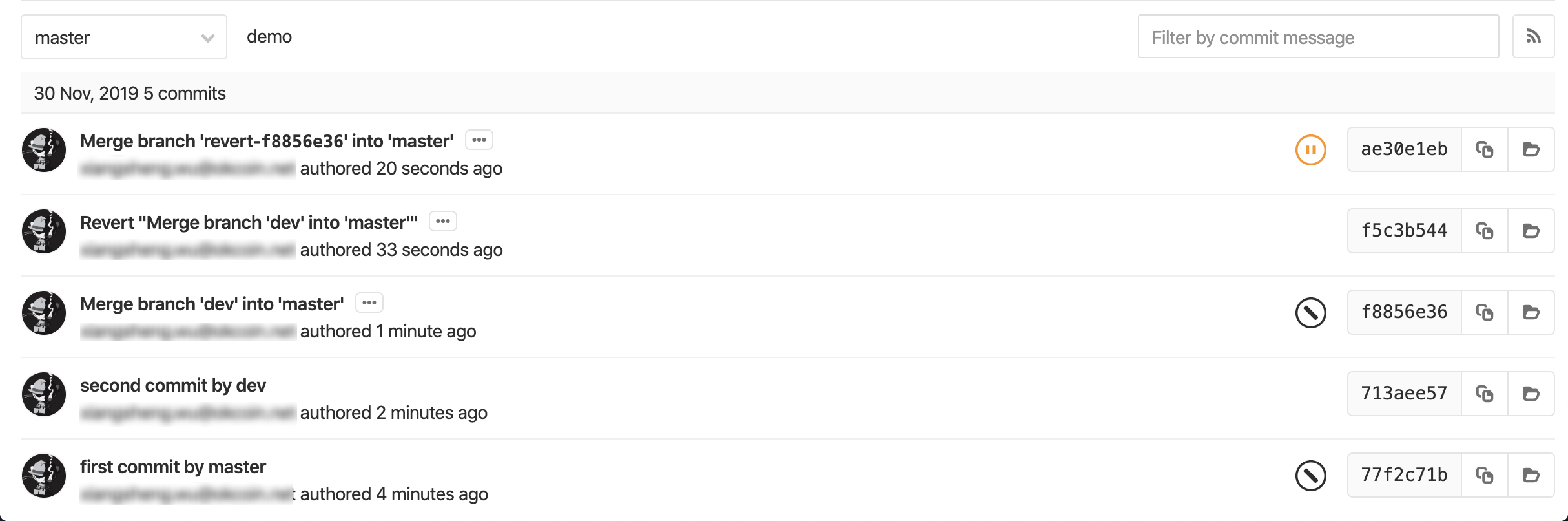
Task: Copy the SHA of commit f5c3b544
Action: pyautogui.click(x=1485, y=230)
